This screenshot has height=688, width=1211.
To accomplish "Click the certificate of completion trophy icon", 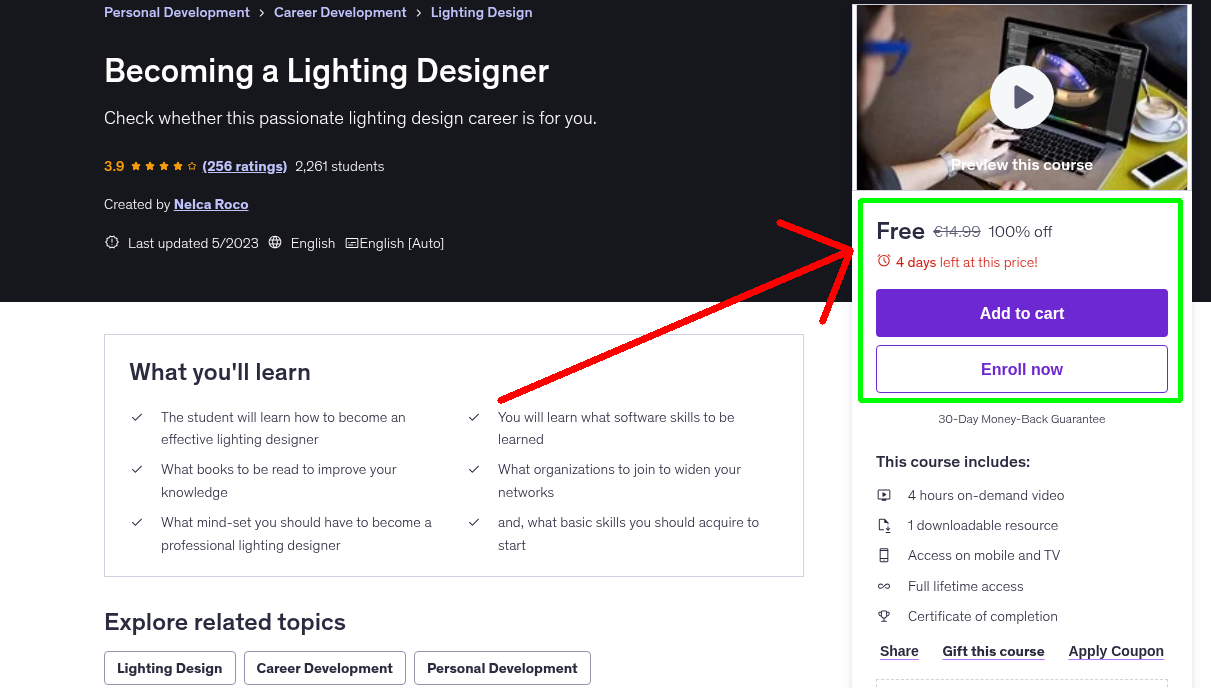I will (x=884, y=616).
